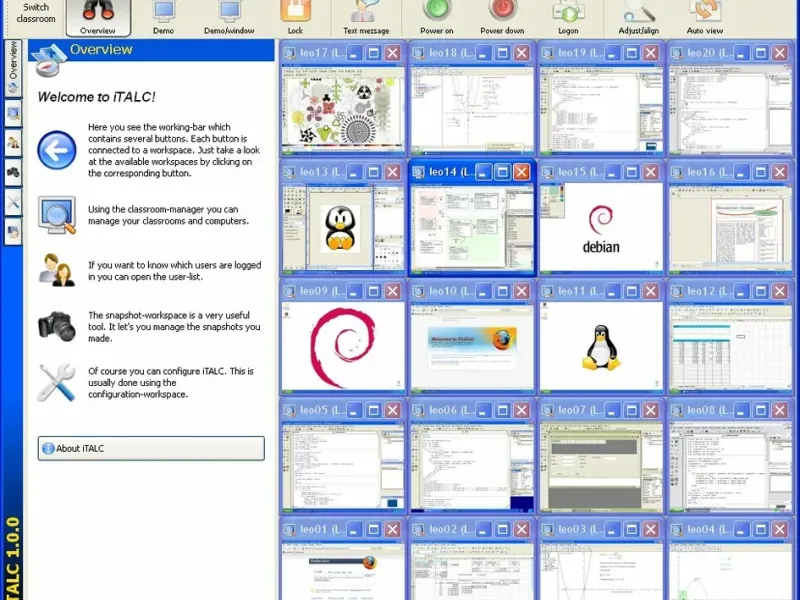Run the Adjust/align windows tool
Screen dimensions: 800x600
pos(638,18)
